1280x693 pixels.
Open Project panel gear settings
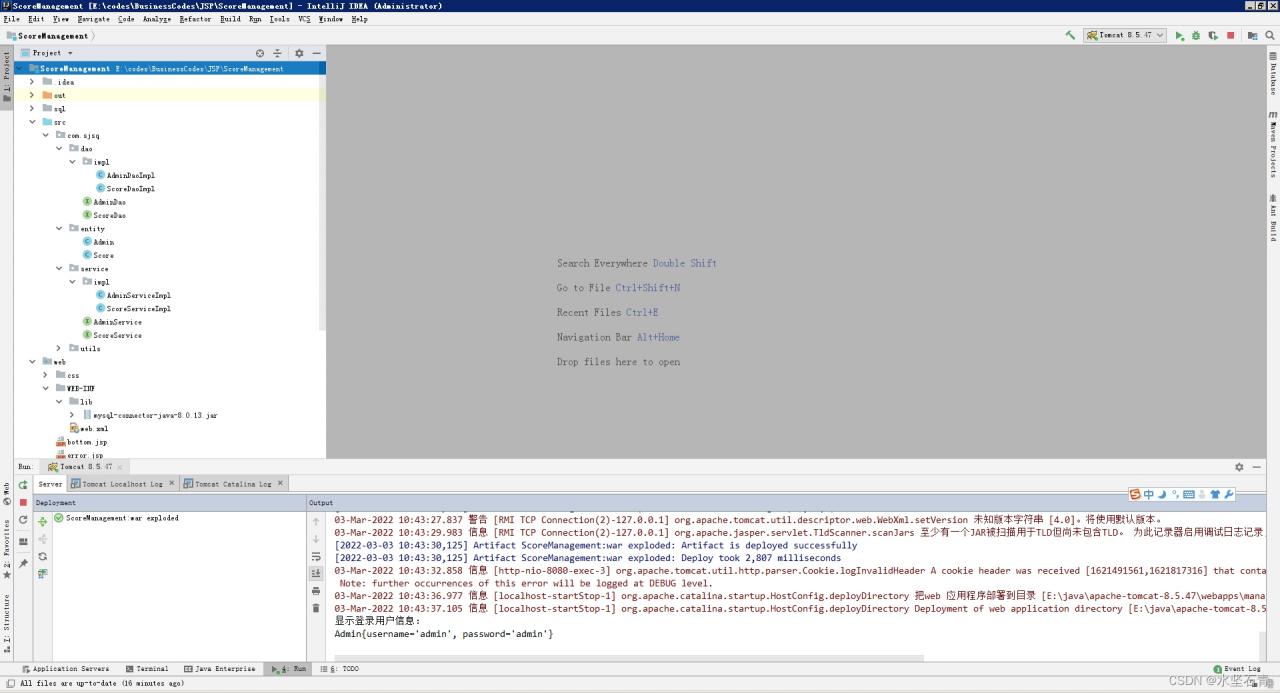[298, 53]
